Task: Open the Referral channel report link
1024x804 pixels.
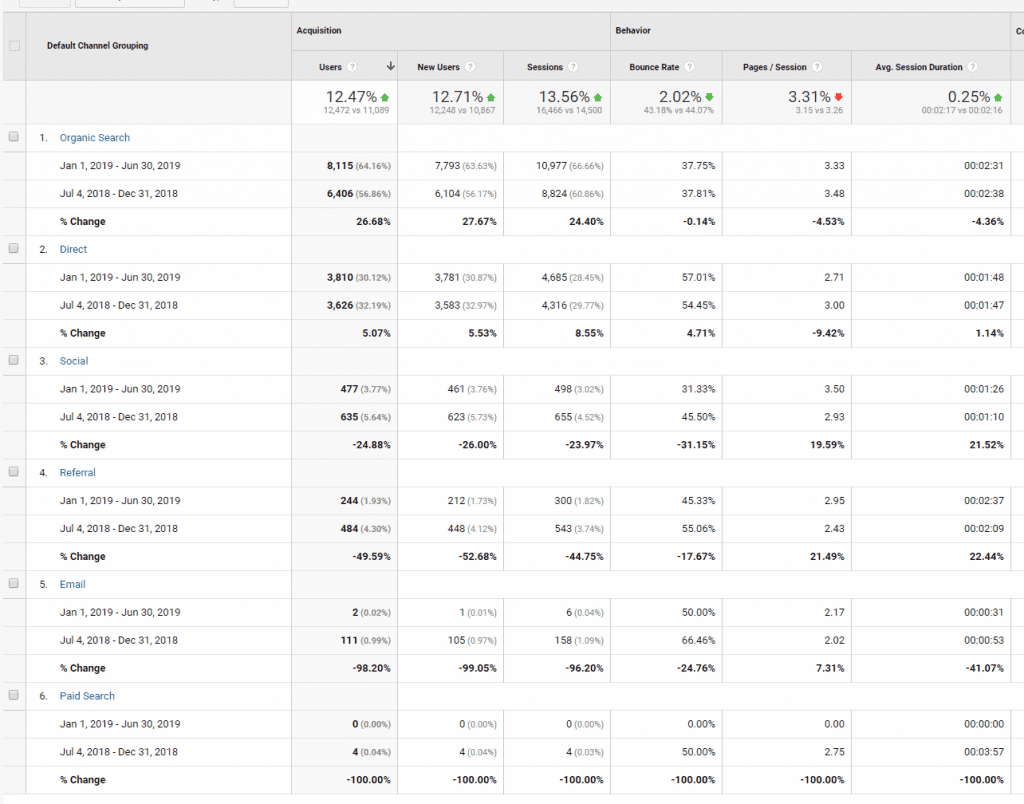Action: (x=77, y=473)
